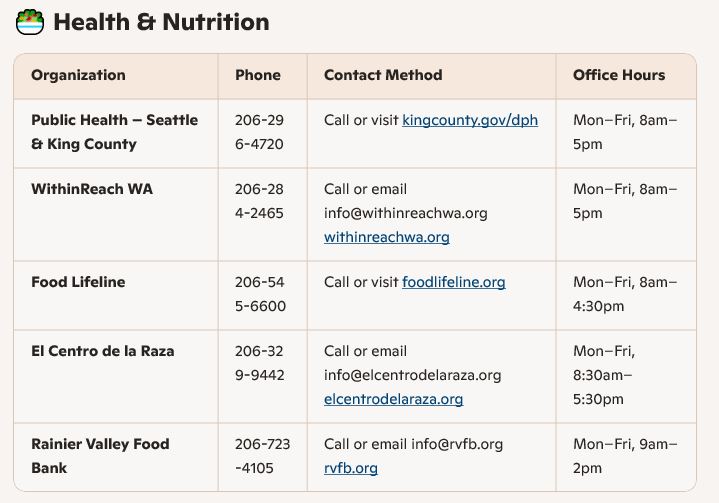Click El Centro de la Raza name
Screen dimensions: 719x503
[102, 352]
